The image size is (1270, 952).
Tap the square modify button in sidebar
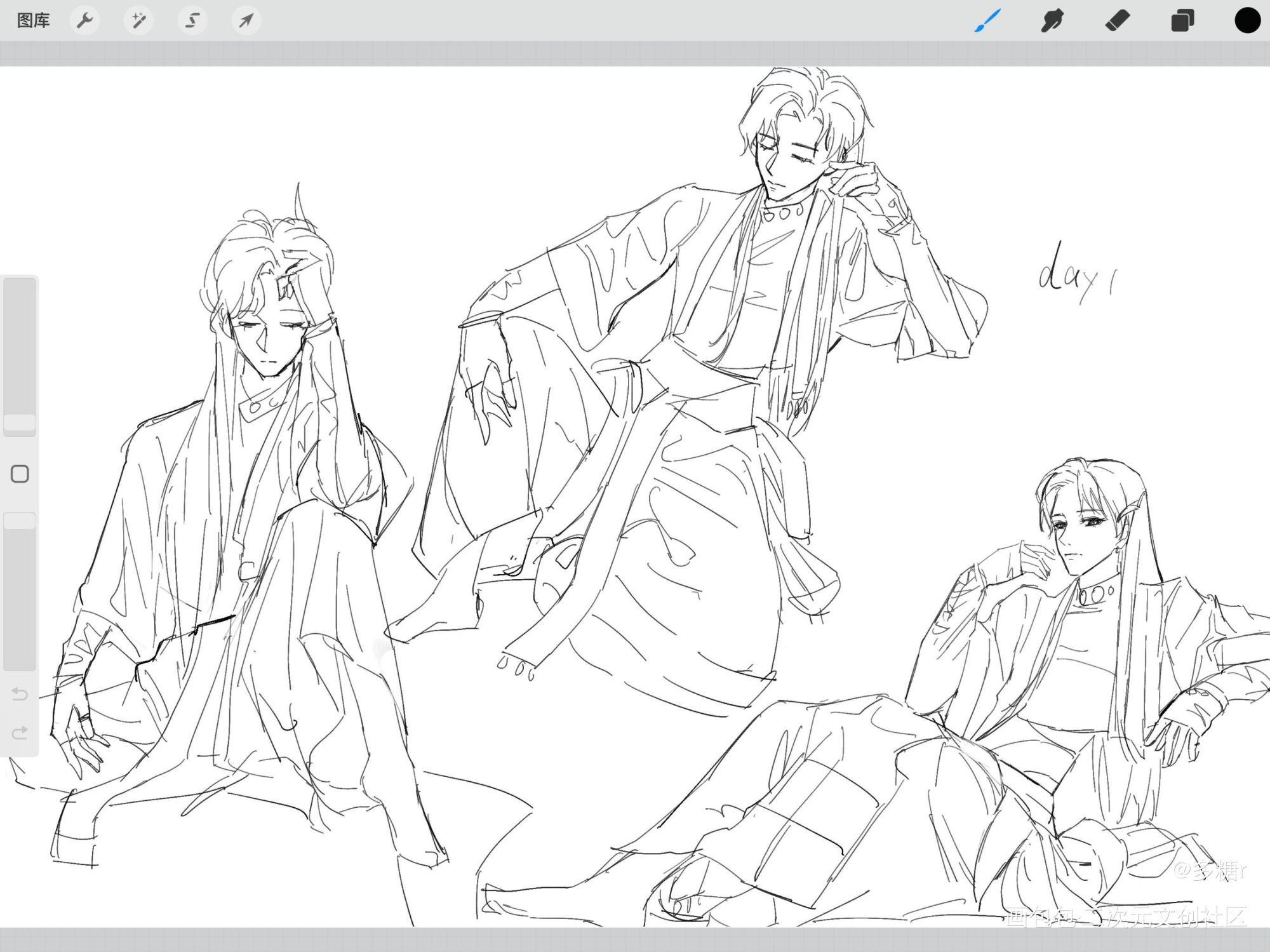[x=20, y=474]
